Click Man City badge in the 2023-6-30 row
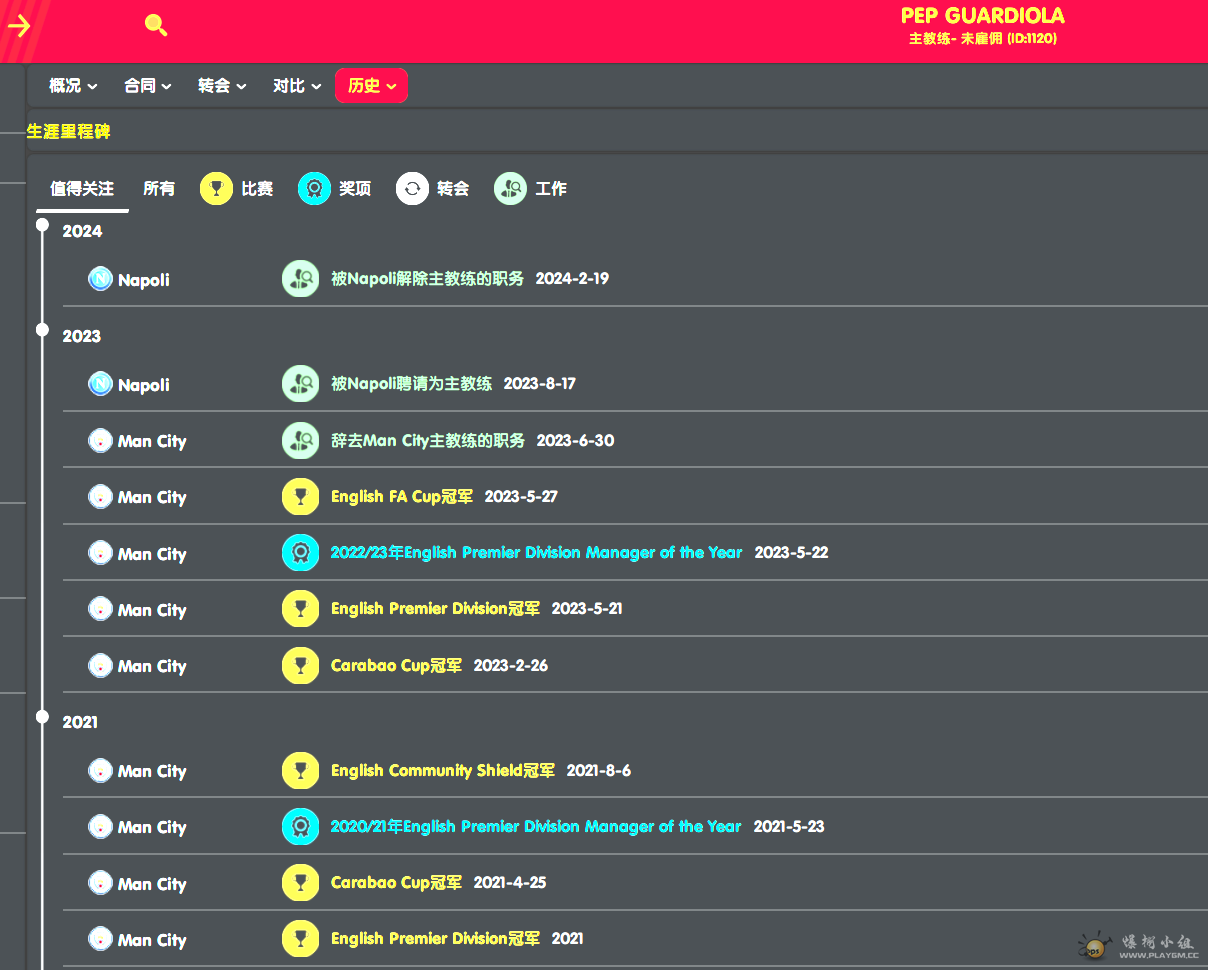Image resolution: width=1208 pixels, height=970 pixels. click(x=100, y=441)
